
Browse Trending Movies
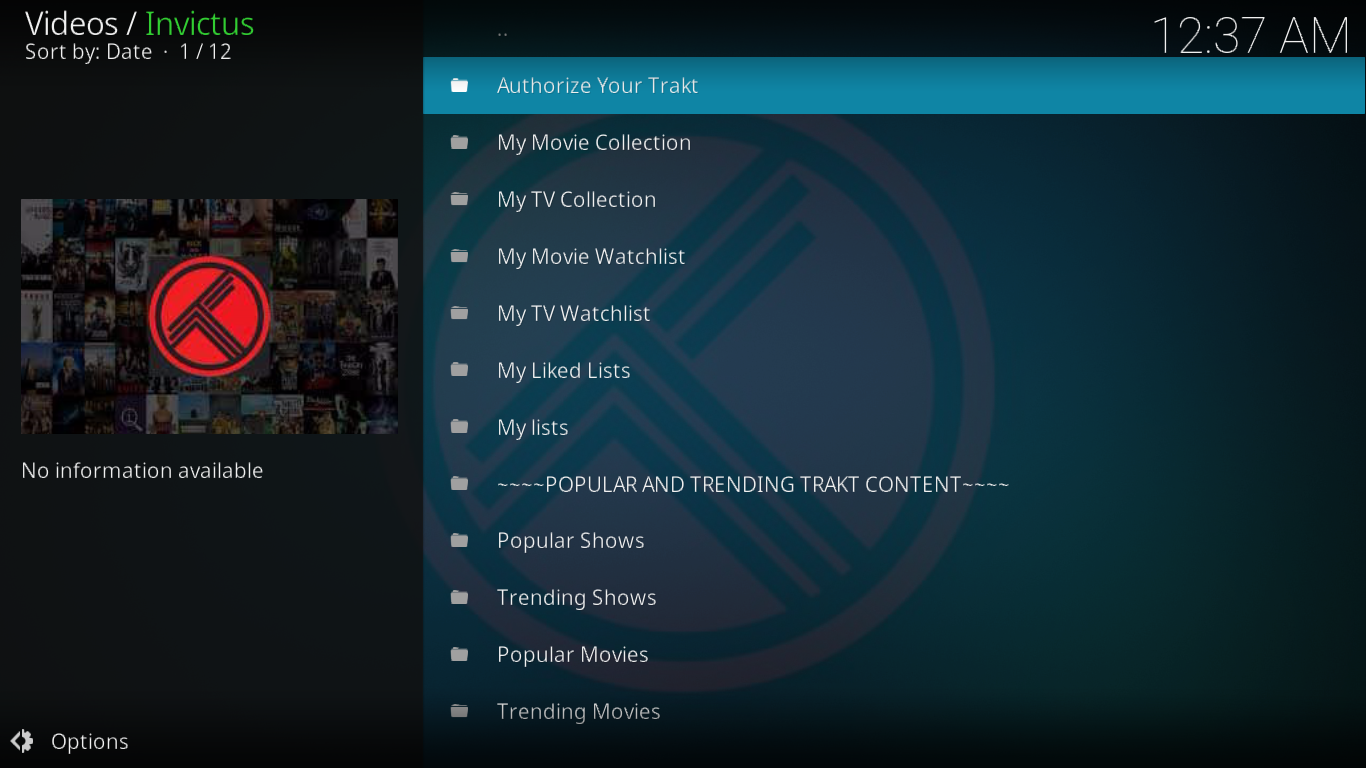coord(894,711)
